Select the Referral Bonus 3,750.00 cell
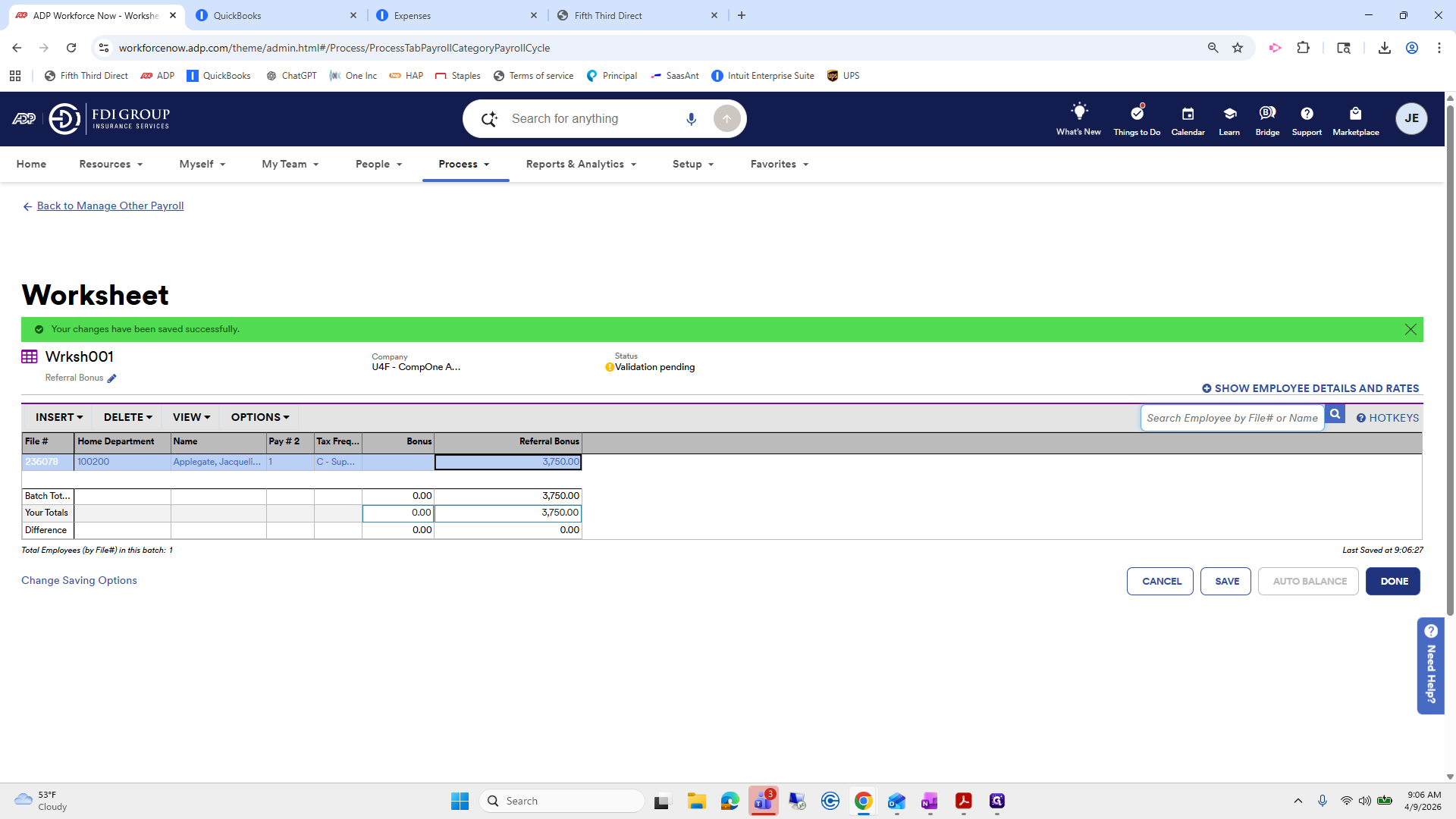This screenshot has height=819, width=1456. (x=508, y=462)
